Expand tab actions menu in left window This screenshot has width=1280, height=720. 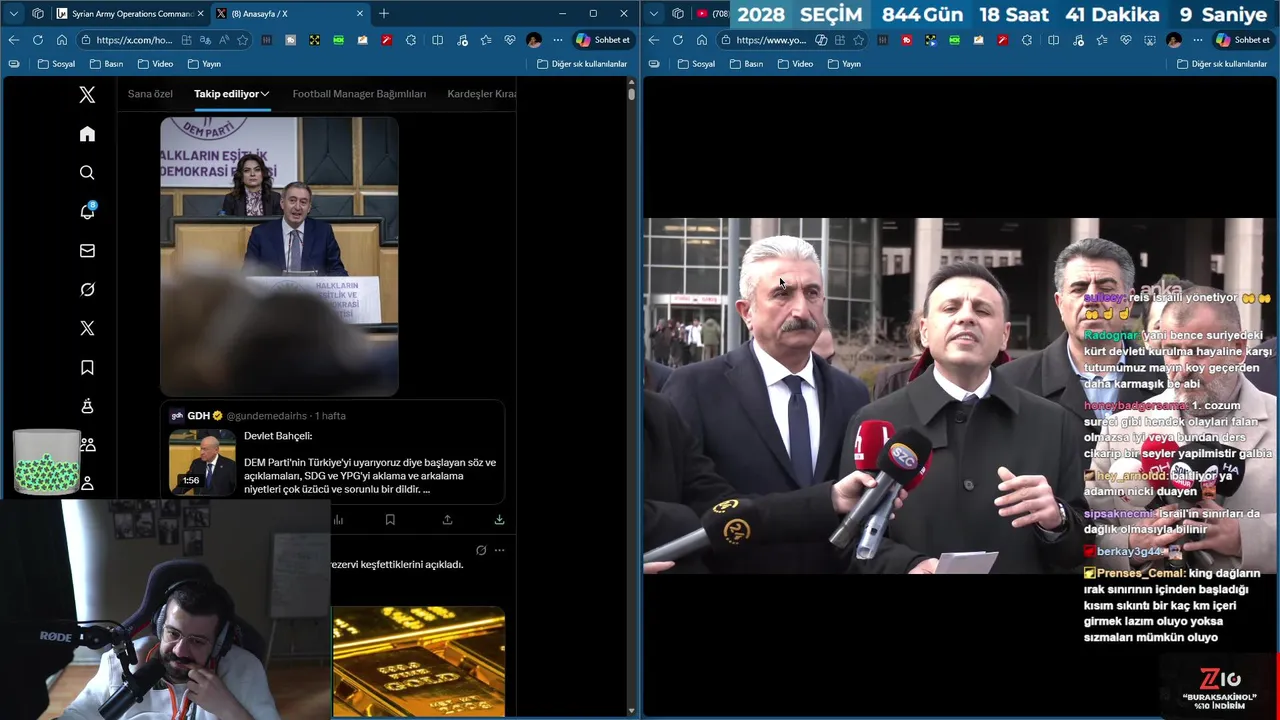coord(14,14)
